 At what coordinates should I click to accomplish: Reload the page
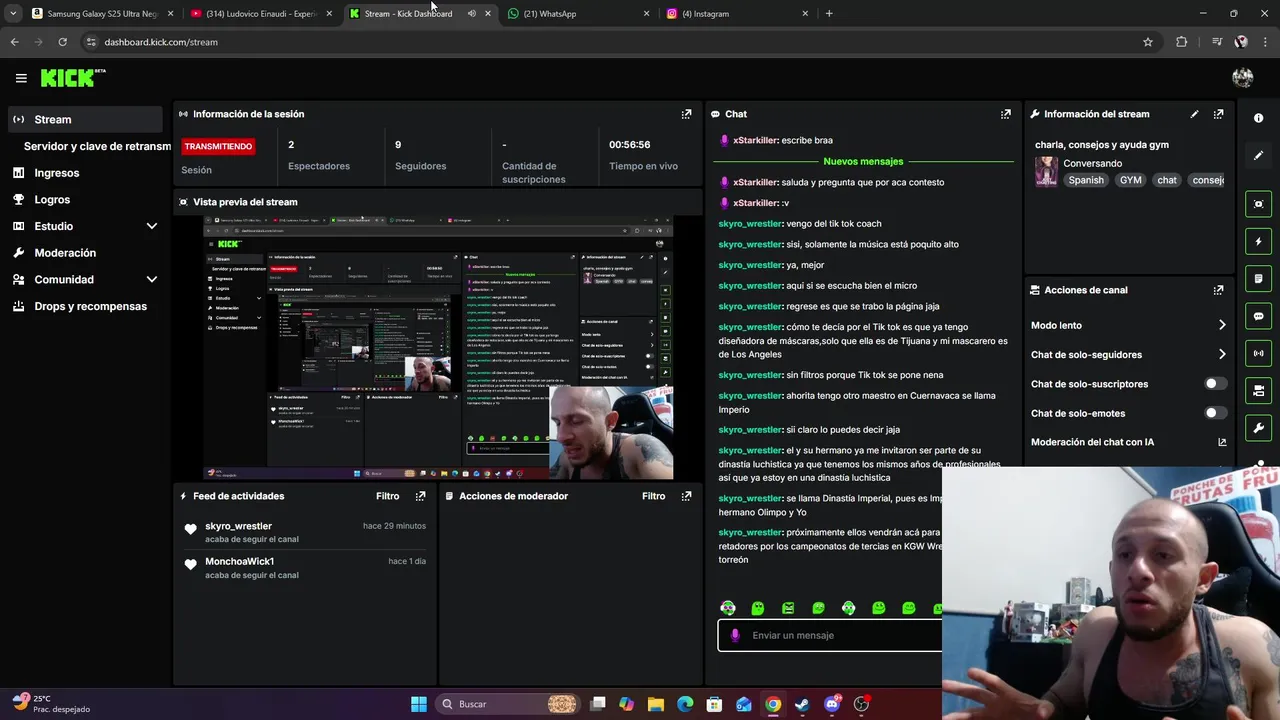click(x=62, y=42)
